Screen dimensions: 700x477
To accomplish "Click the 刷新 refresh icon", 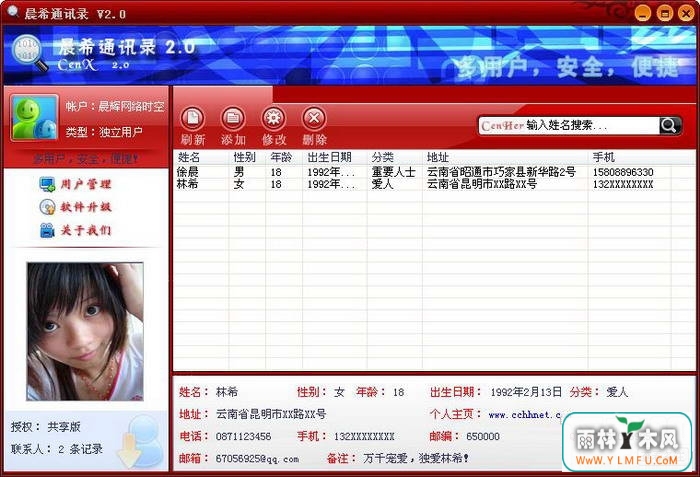I will pyautogui.click(x=192, y=118).
